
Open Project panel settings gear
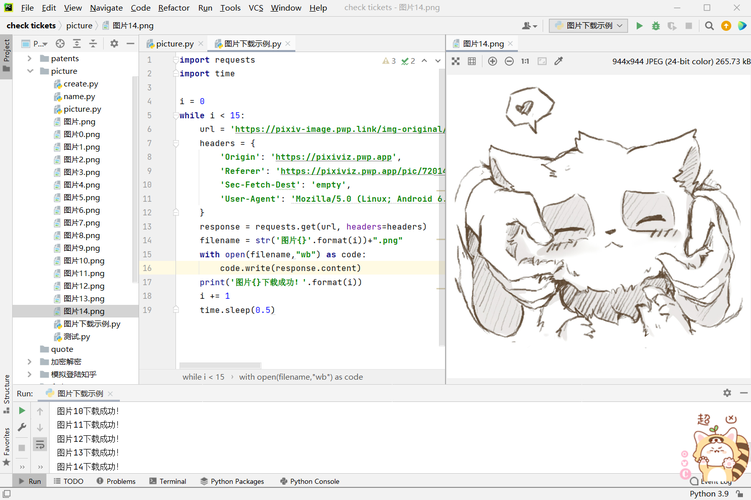114,44
